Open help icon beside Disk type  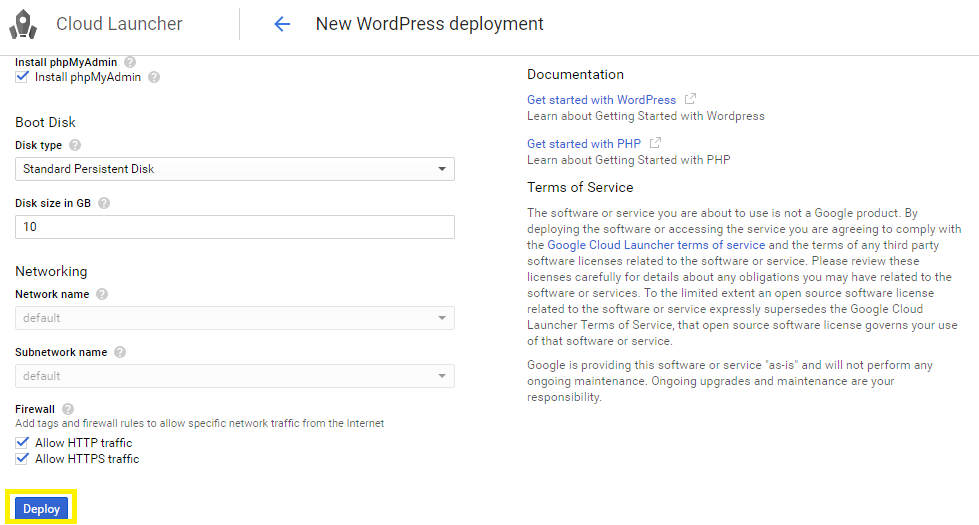(75, 145)
